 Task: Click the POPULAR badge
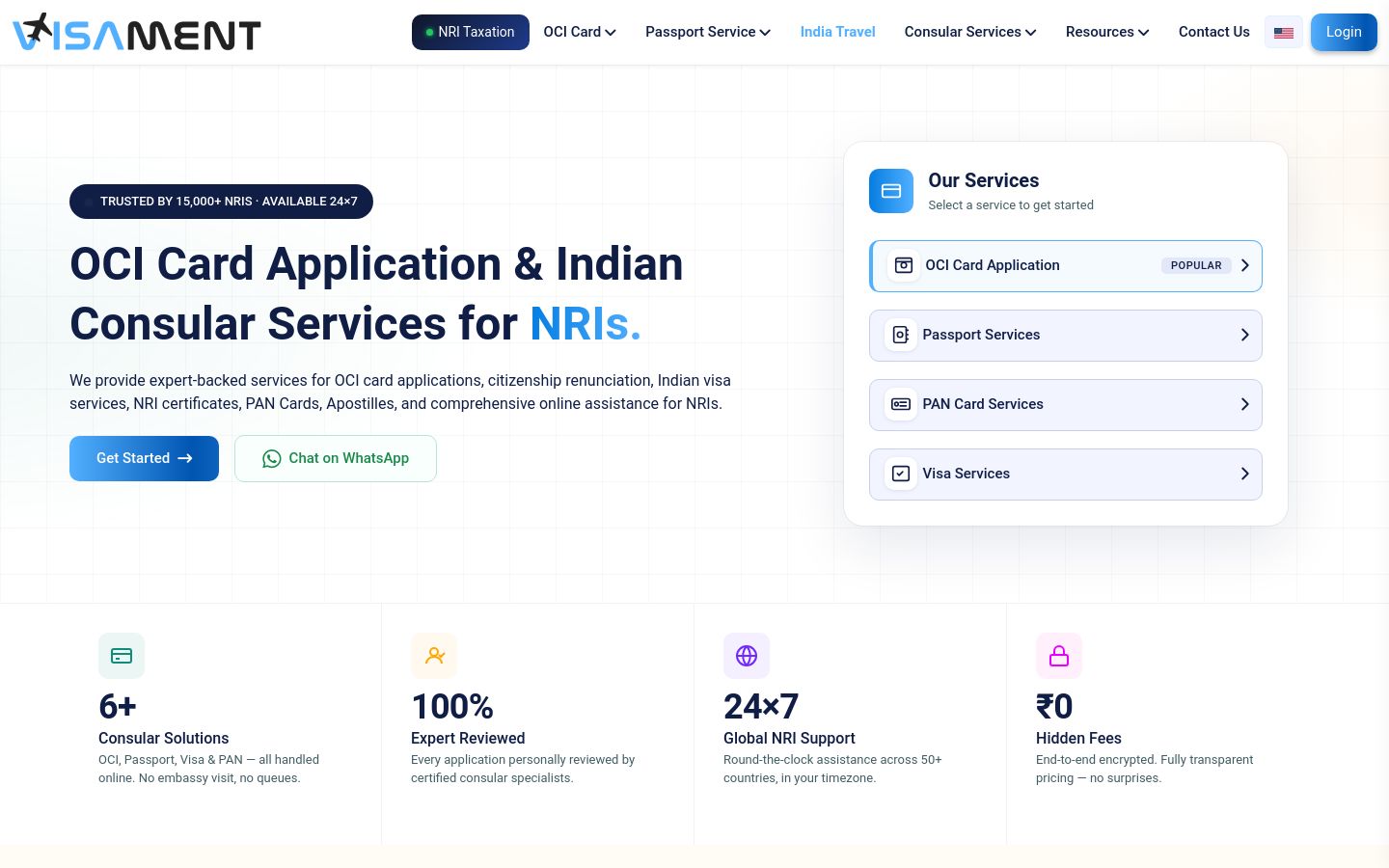(x=1196, y=265)
